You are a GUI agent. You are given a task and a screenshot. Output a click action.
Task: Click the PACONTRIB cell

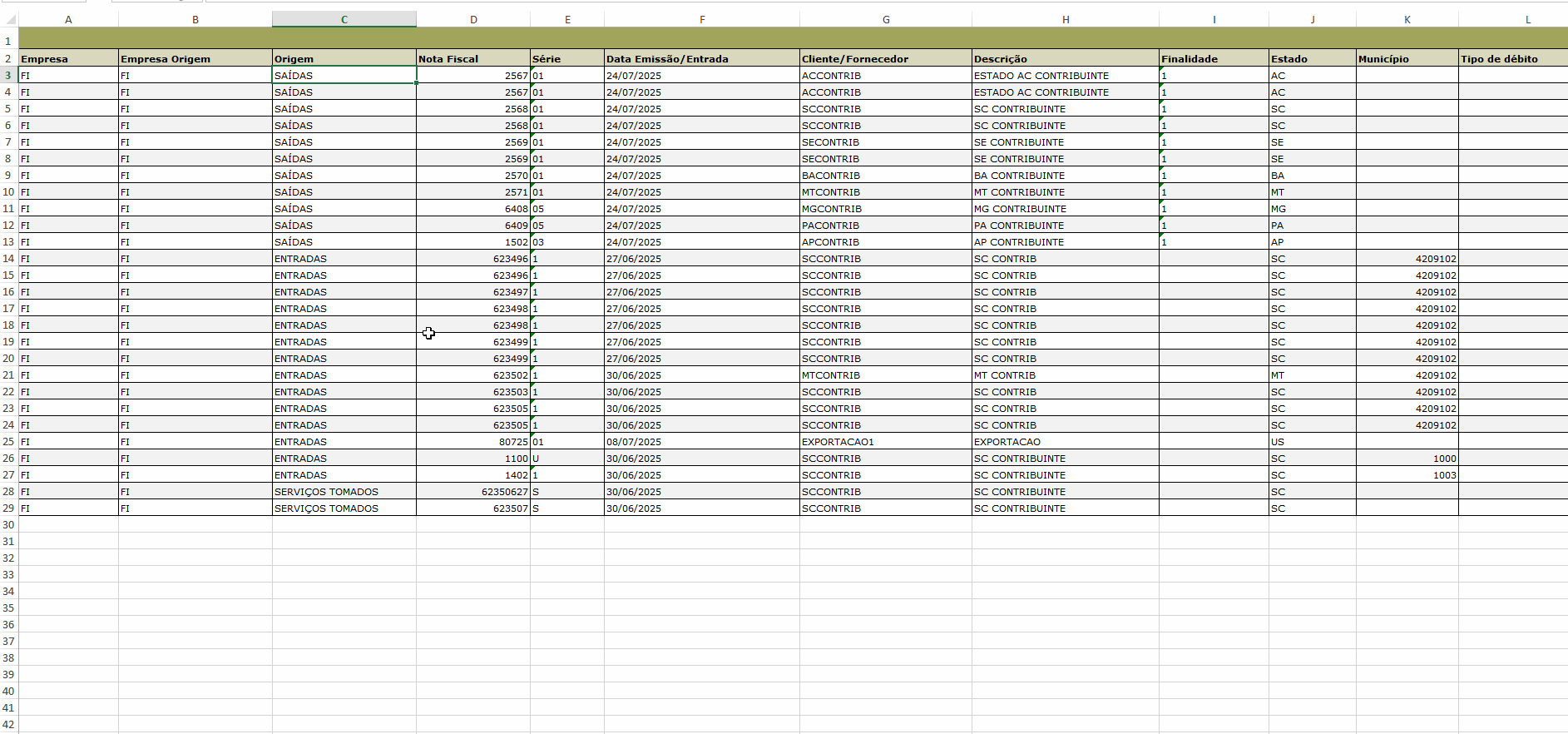886,226
